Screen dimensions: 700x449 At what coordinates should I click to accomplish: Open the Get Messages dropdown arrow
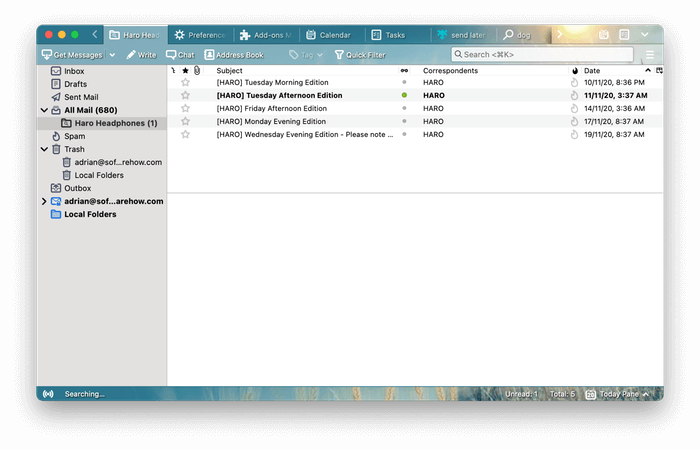pos(112,55)
